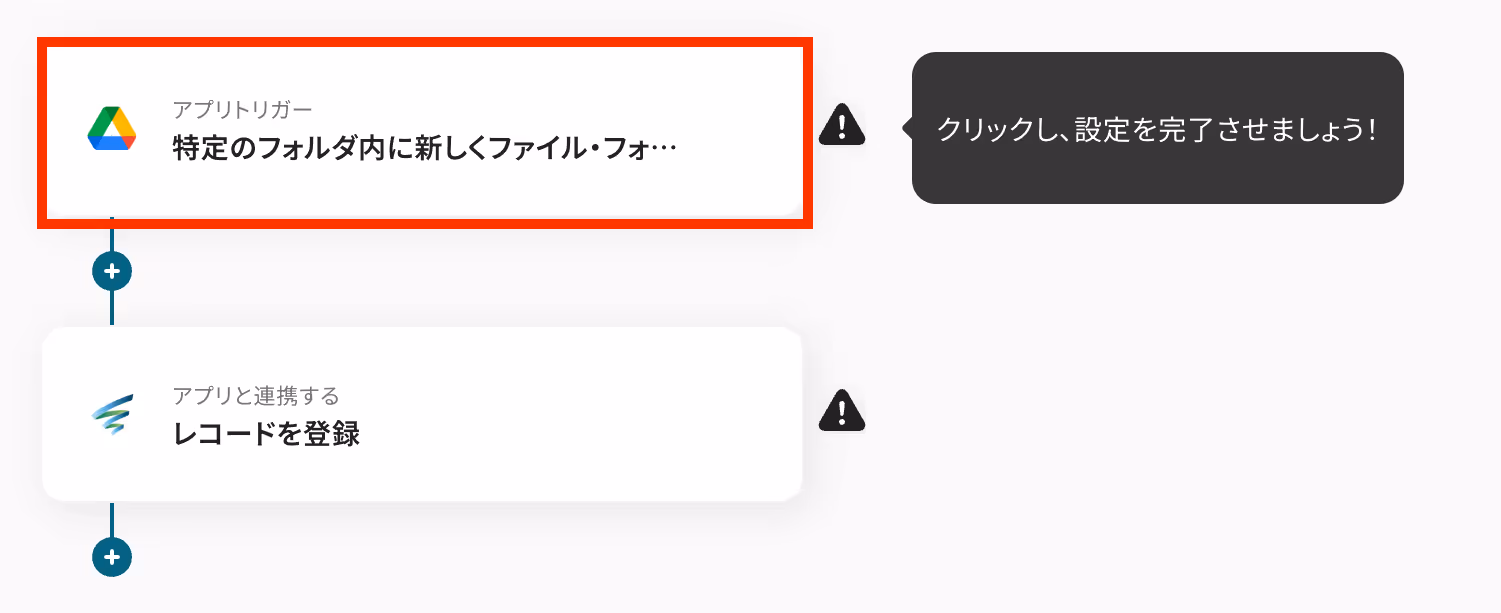Select the アプリと連携する label text
The height and width of the screenshot is (613, 1501).
click(x=256, y=395)
